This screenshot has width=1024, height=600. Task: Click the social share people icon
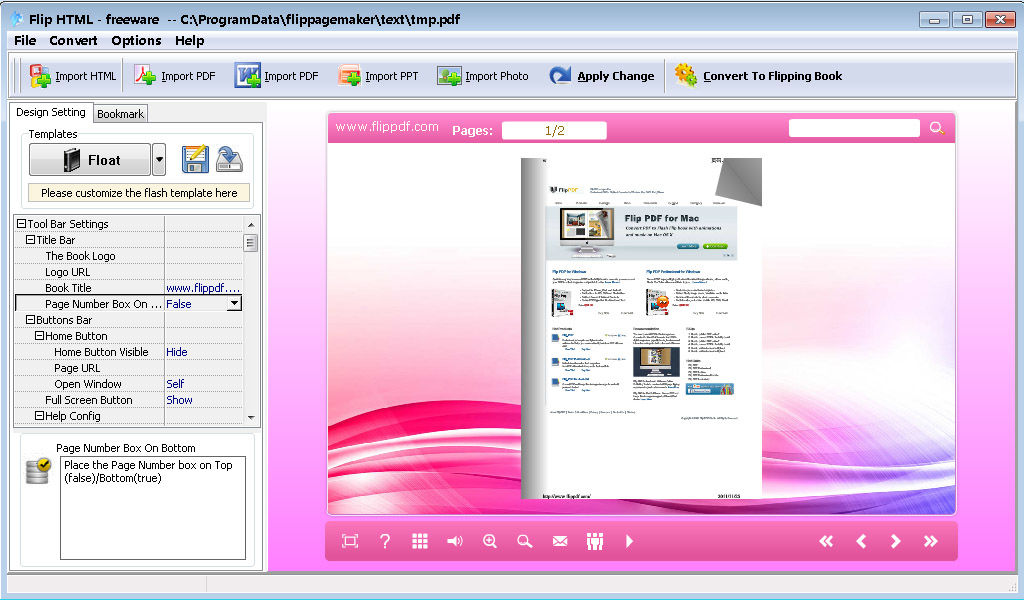pyautogui.click(x=594, y=541)
